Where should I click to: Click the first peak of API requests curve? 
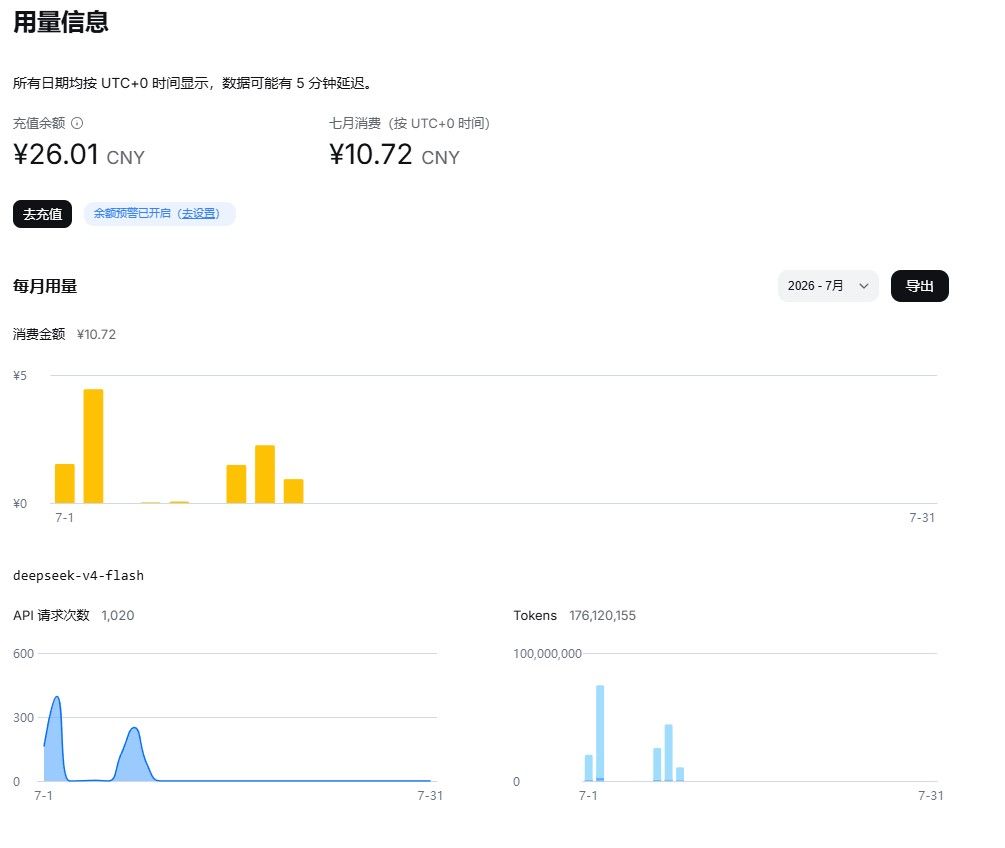(x=57, y=697)
